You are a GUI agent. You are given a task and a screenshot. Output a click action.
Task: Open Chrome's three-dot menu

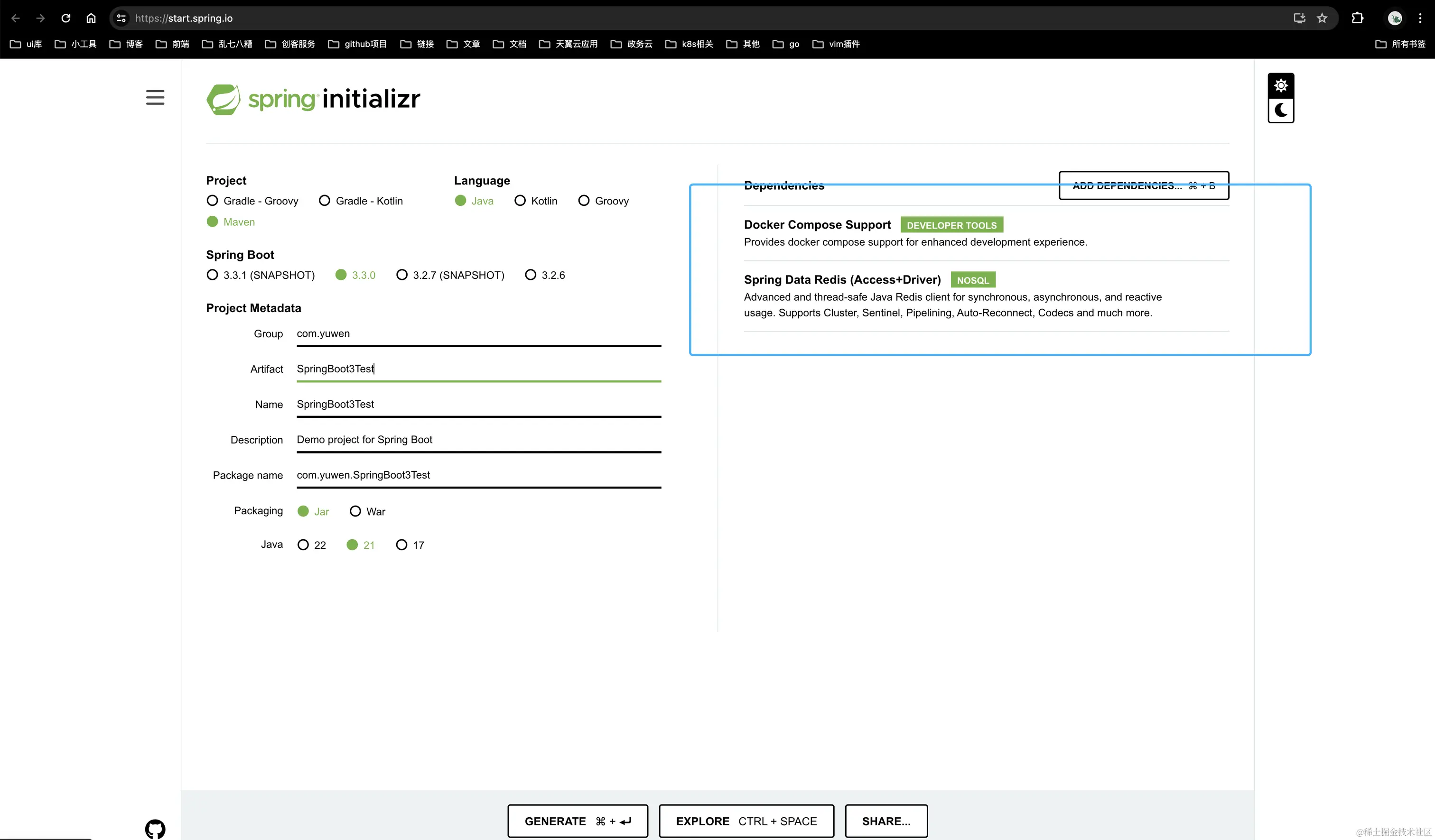point(1420,18)
